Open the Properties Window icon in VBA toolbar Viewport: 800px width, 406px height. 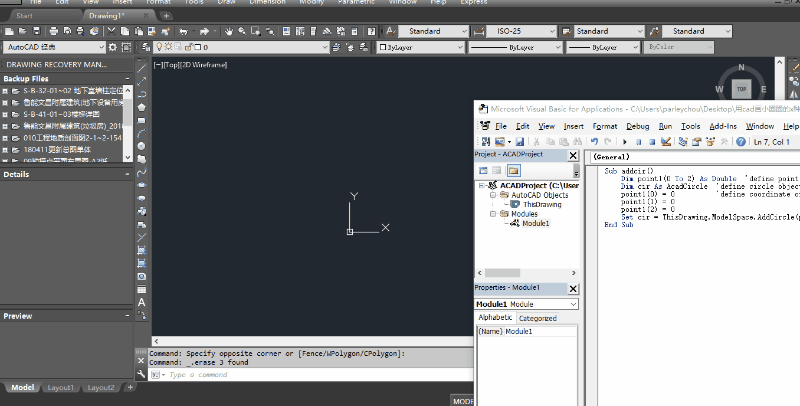(x=696, y=142)
